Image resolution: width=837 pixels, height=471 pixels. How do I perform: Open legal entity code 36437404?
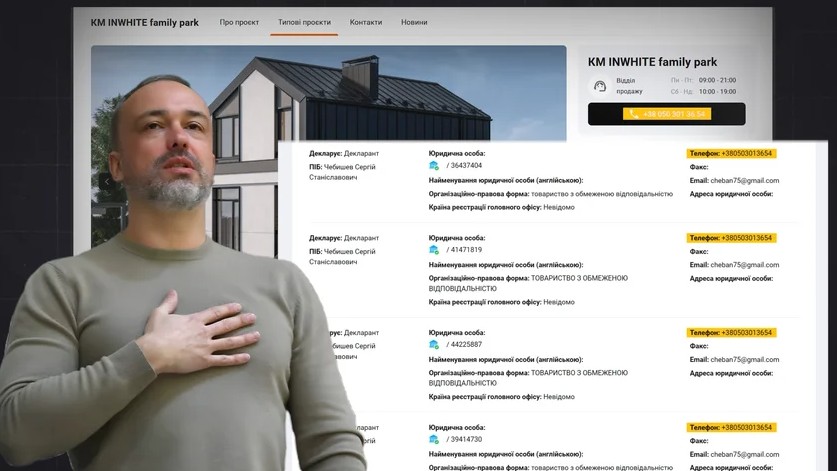[466, 166]
